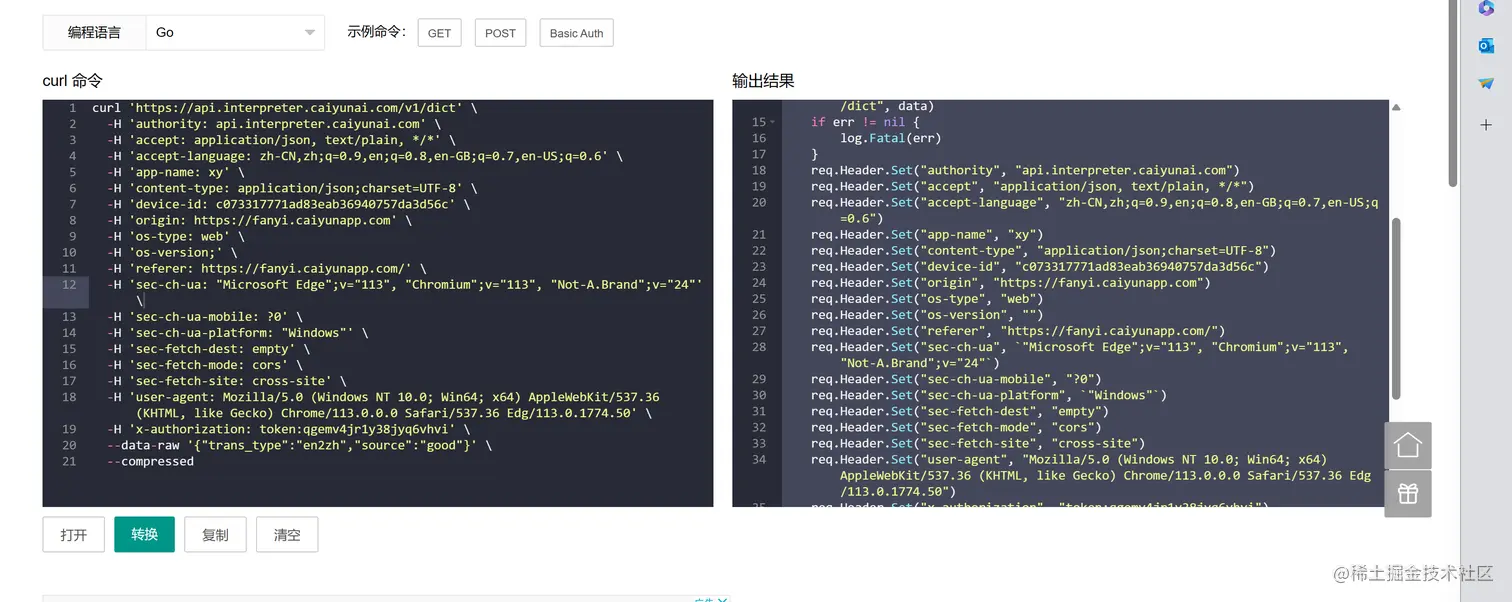The width and height of the screenshot is (1512, 602).
Task: Click the curl 命令 heading
Action: click(x=72, y=80)
